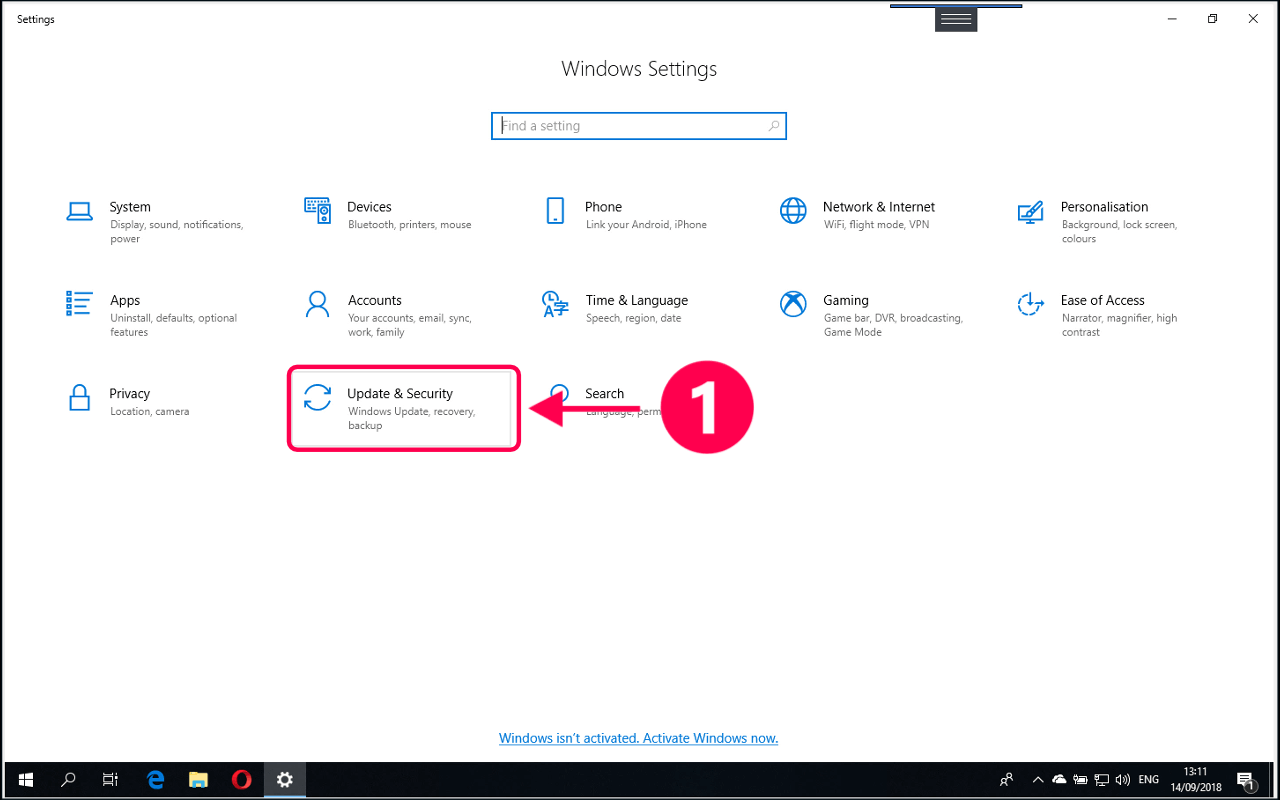Open the Action Center notifications

[x=1246, y=780]
